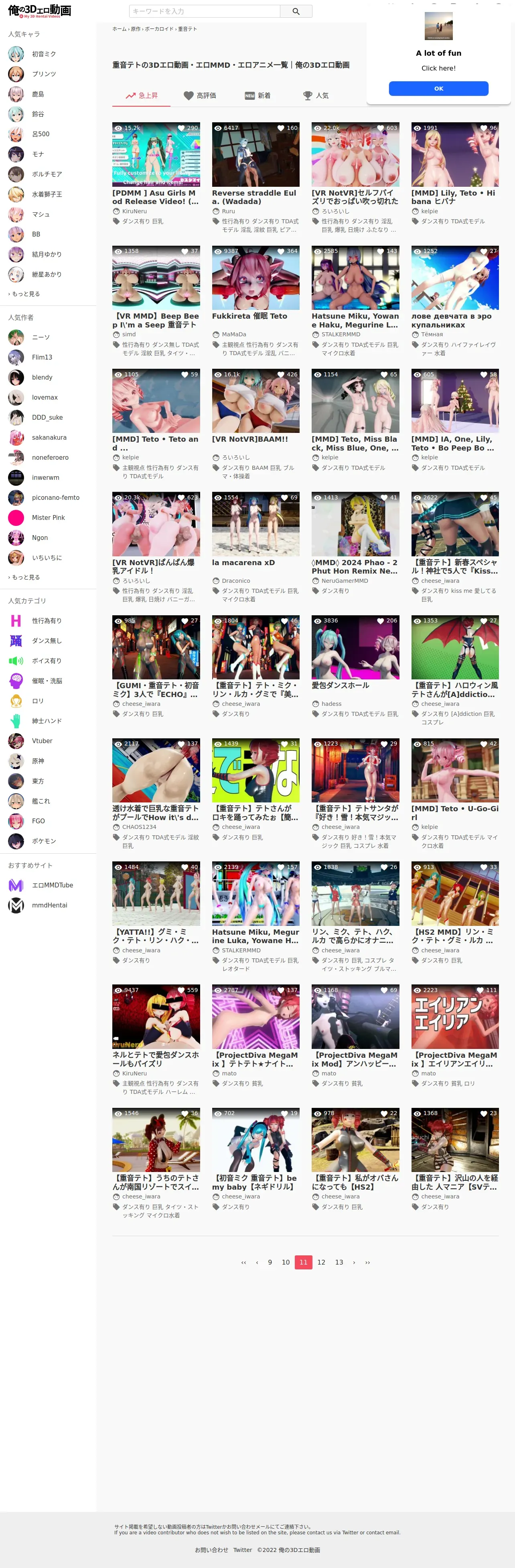Image resolution: width=515 pixels, height=1568 pixels.
Task: Click the Flim13 author avatar
Action: 16,357
